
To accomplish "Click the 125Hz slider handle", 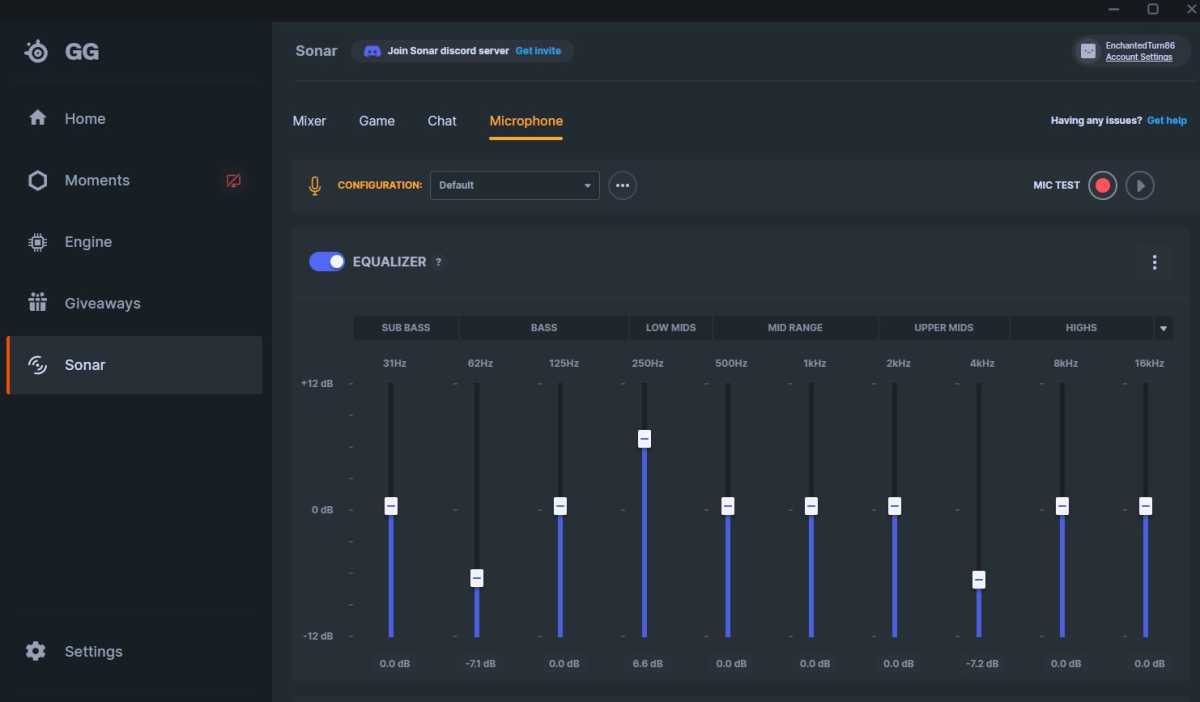I will [560, 506].
